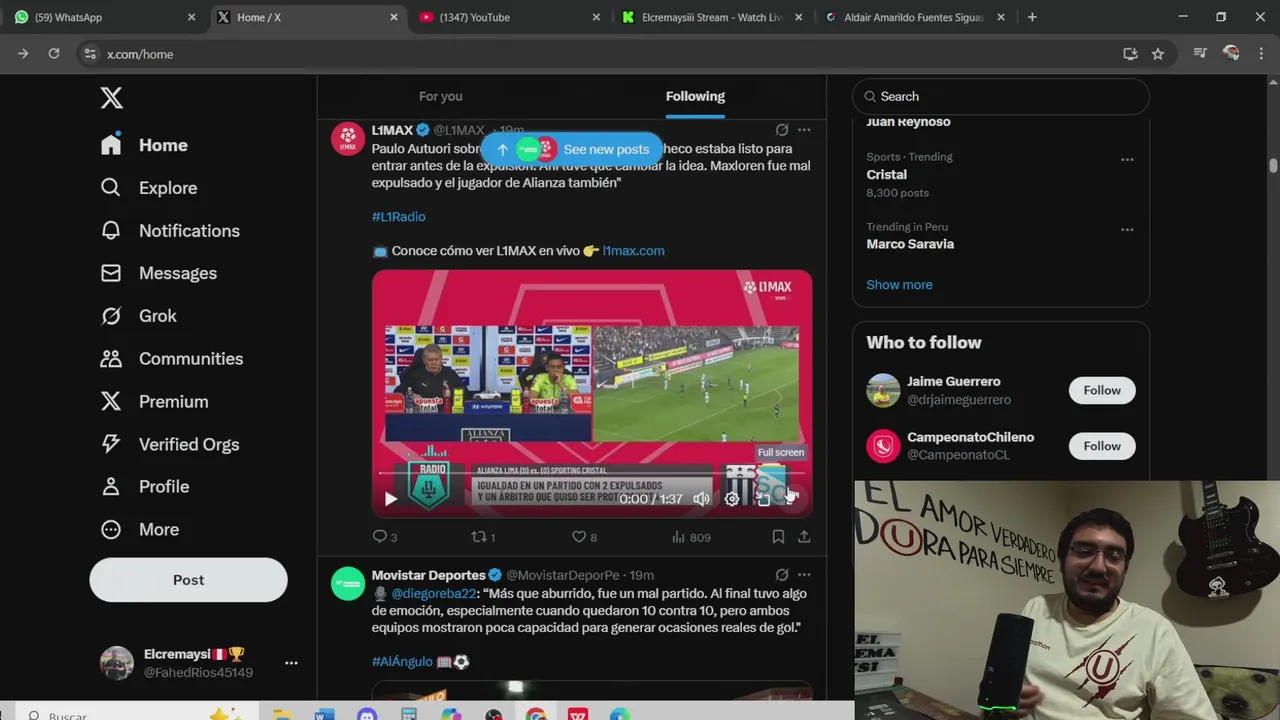
Task: Toggle video picture-in-picture
Action: point(763,499)
